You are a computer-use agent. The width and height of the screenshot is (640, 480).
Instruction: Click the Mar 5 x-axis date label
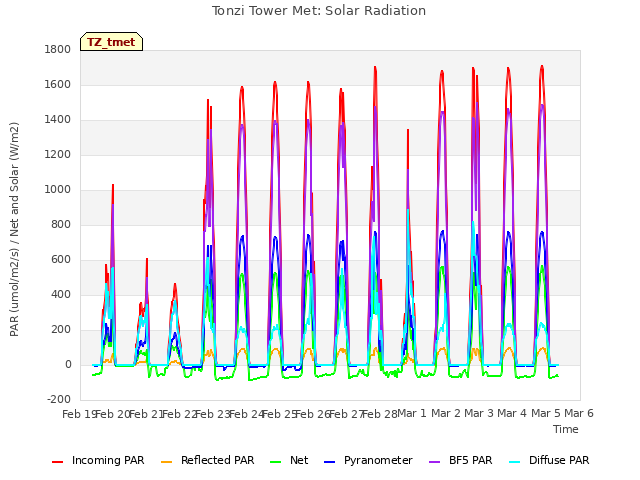click(x=546, y=413)
